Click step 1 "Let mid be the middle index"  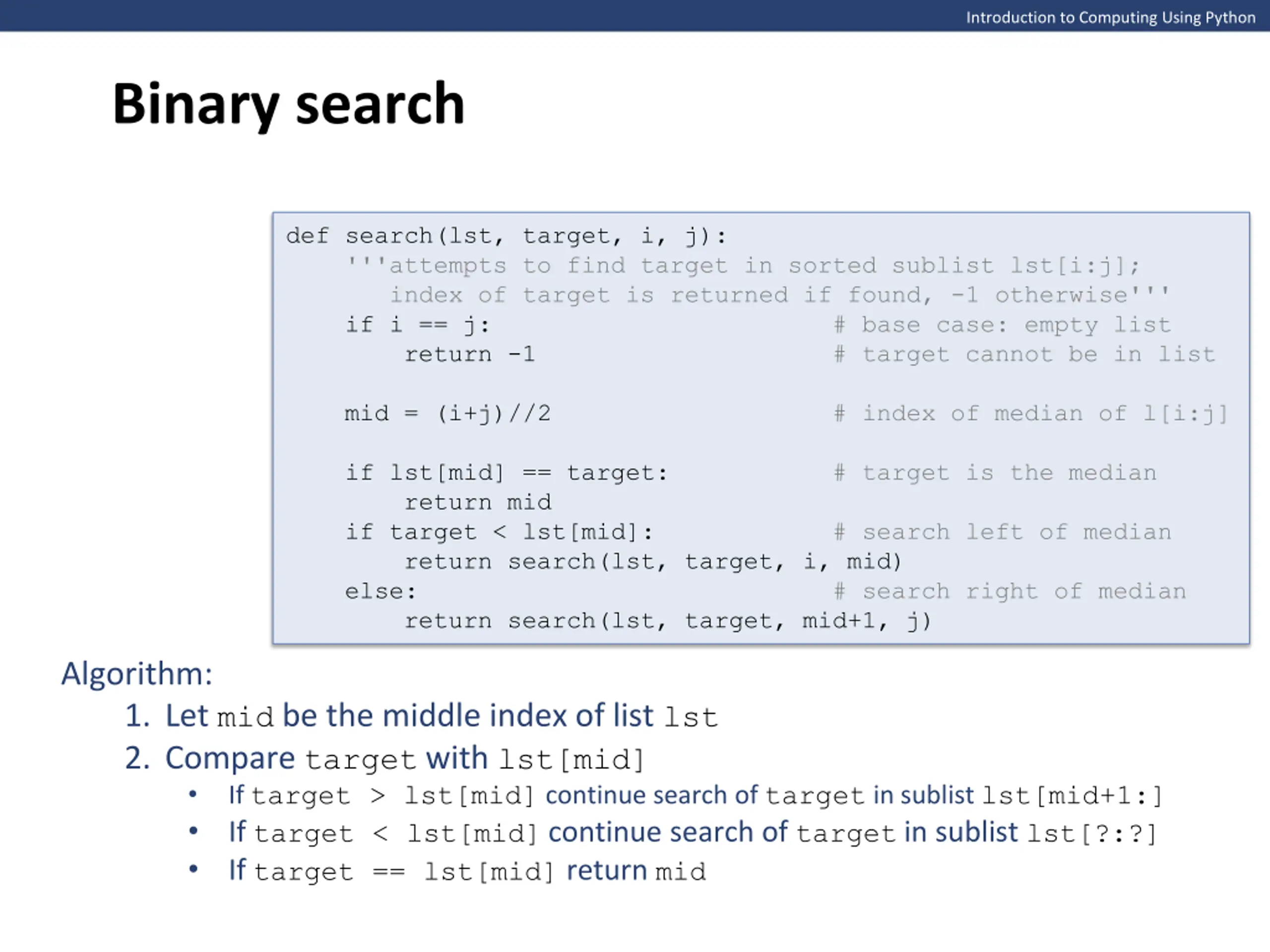coord(421,716)
